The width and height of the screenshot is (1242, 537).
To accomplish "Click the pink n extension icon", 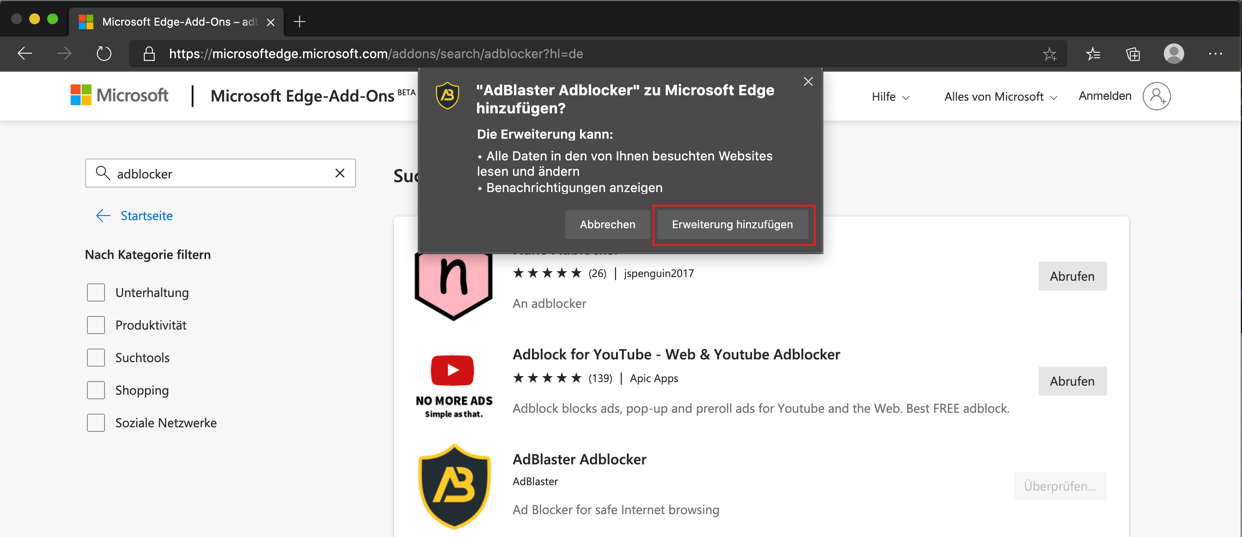I will [453, 285].
